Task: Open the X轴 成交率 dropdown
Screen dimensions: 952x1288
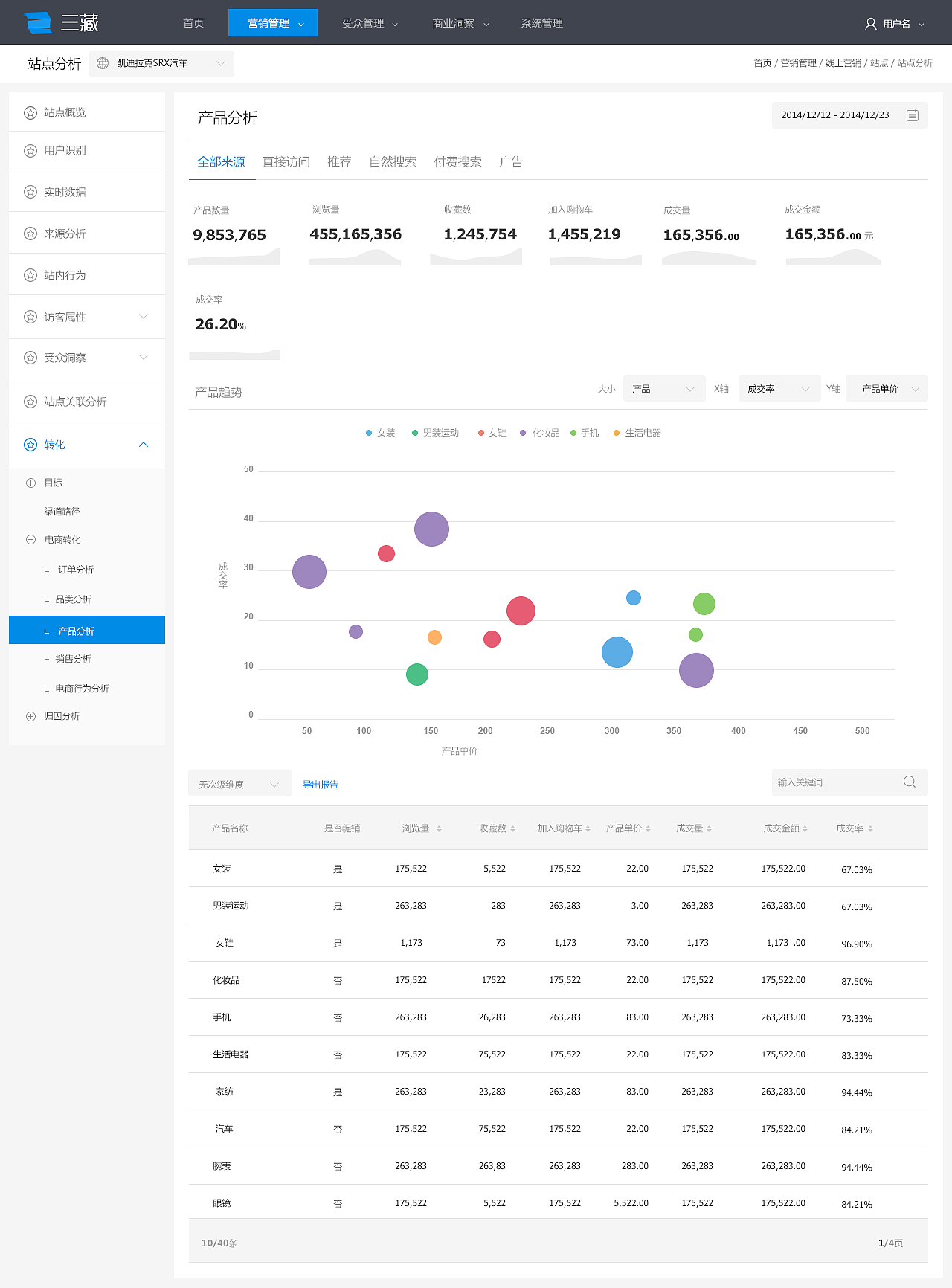Action: pyautogui.click(x=779, y=389)
